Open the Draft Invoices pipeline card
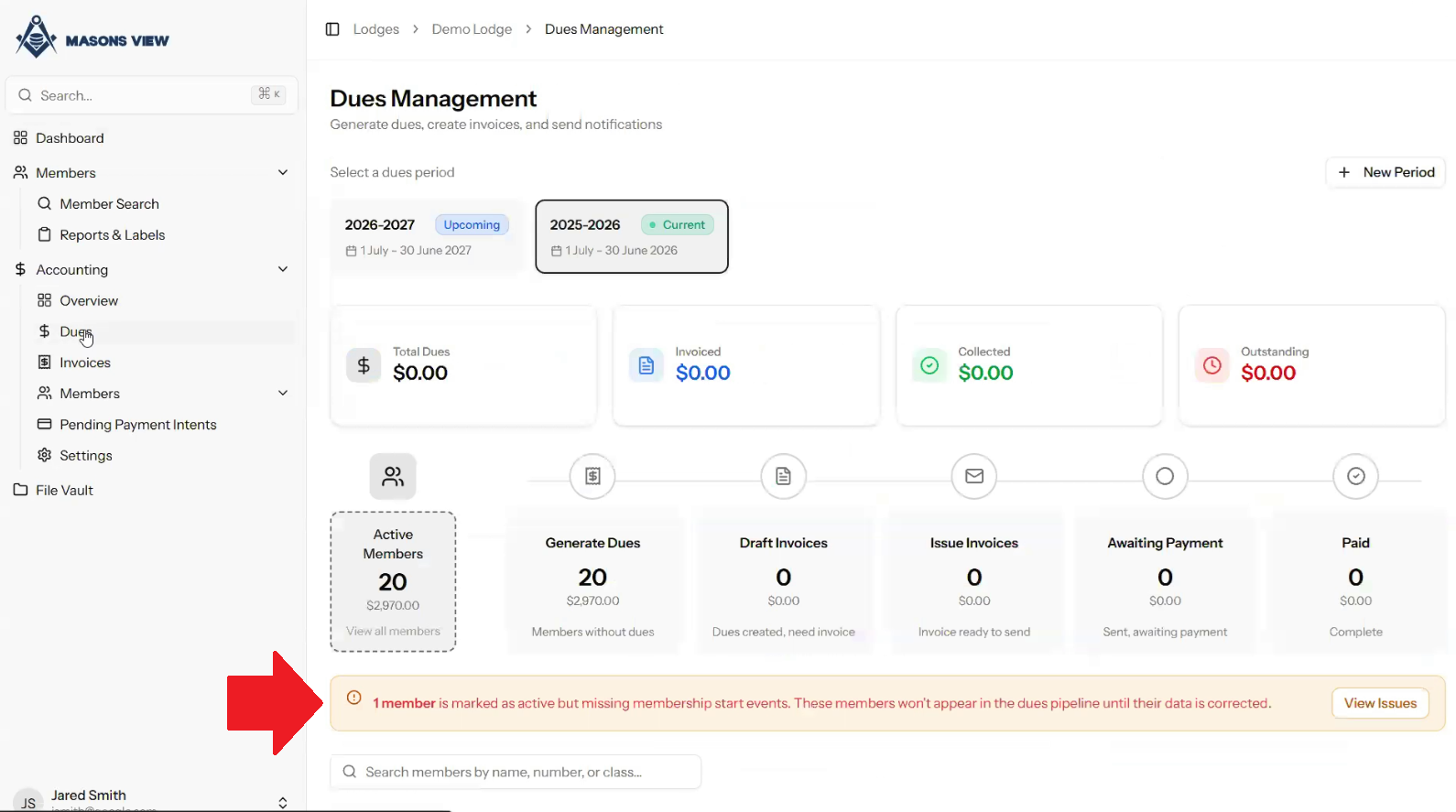Image resolution: width=1456 pixels, height=812 pixels. tap(783, 582)
